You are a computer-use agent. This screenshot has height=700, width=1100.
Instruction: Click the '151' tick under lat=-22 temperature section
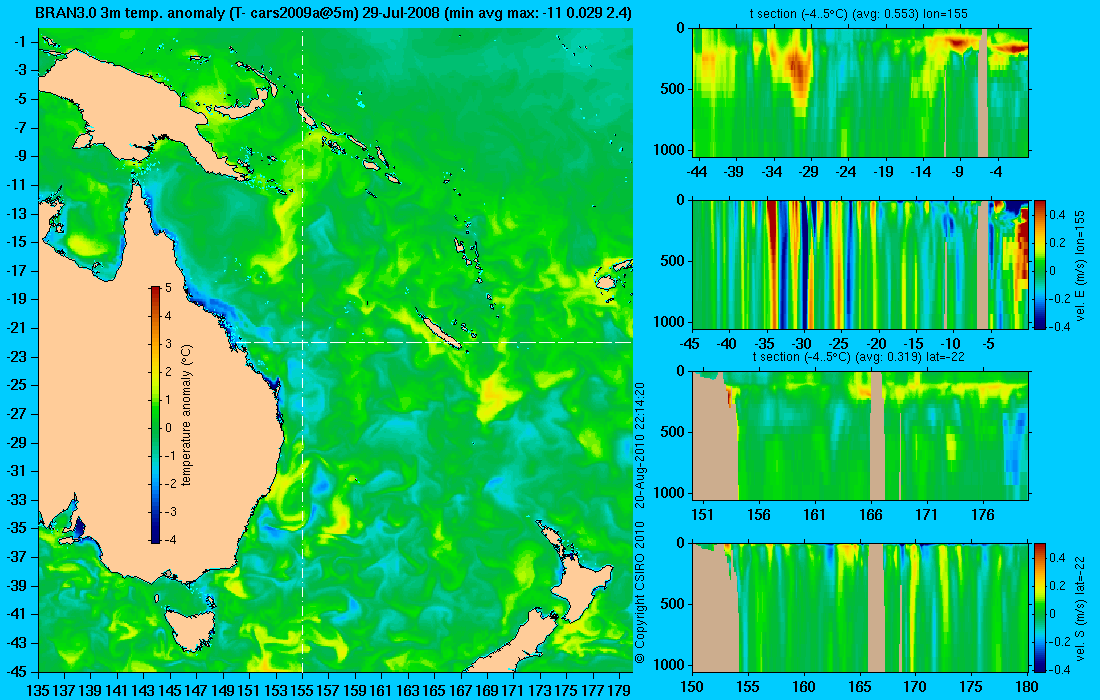[x=702, y=515]
